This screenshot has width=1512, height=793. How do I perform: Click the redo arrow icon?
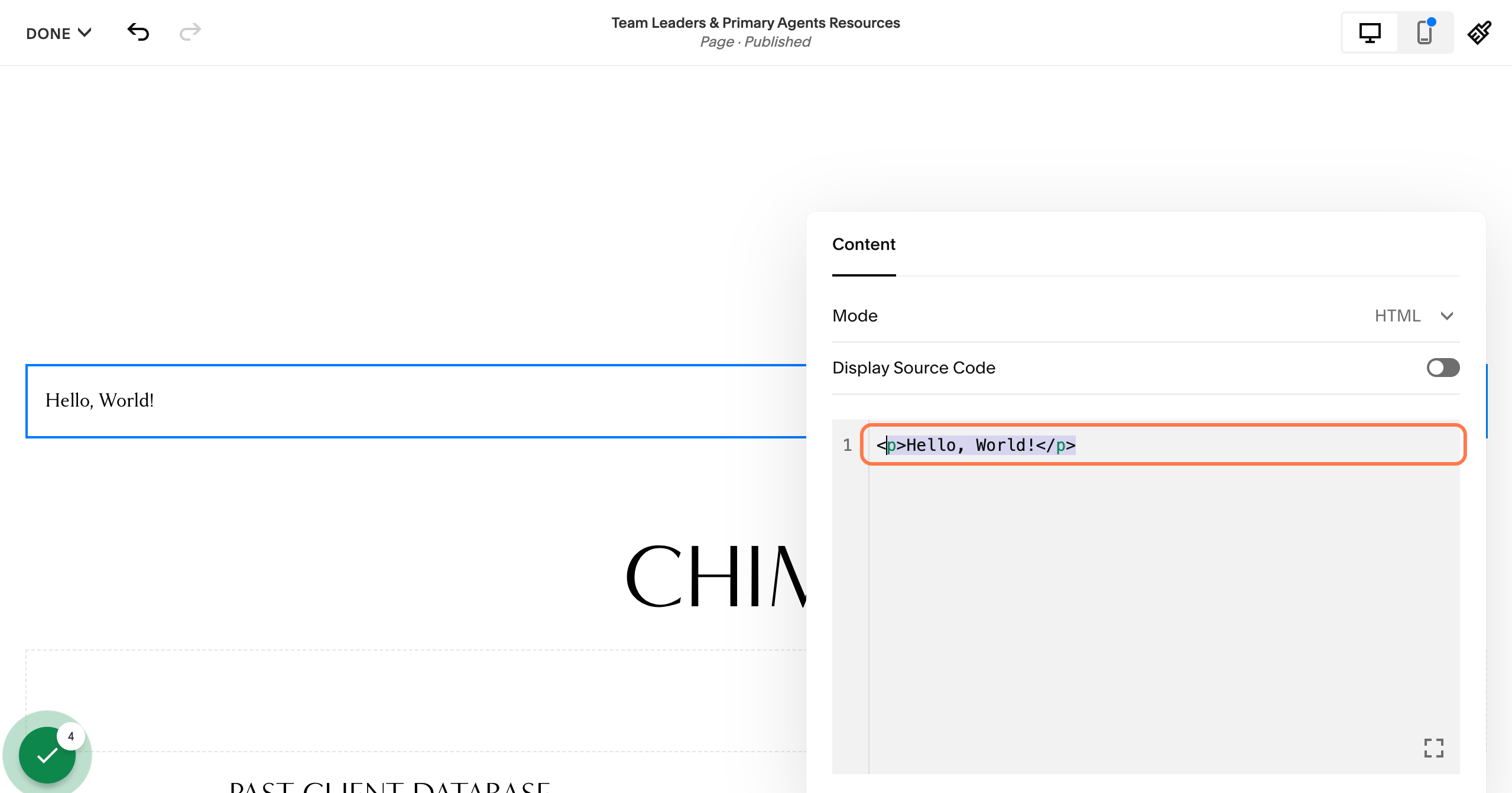190,32
